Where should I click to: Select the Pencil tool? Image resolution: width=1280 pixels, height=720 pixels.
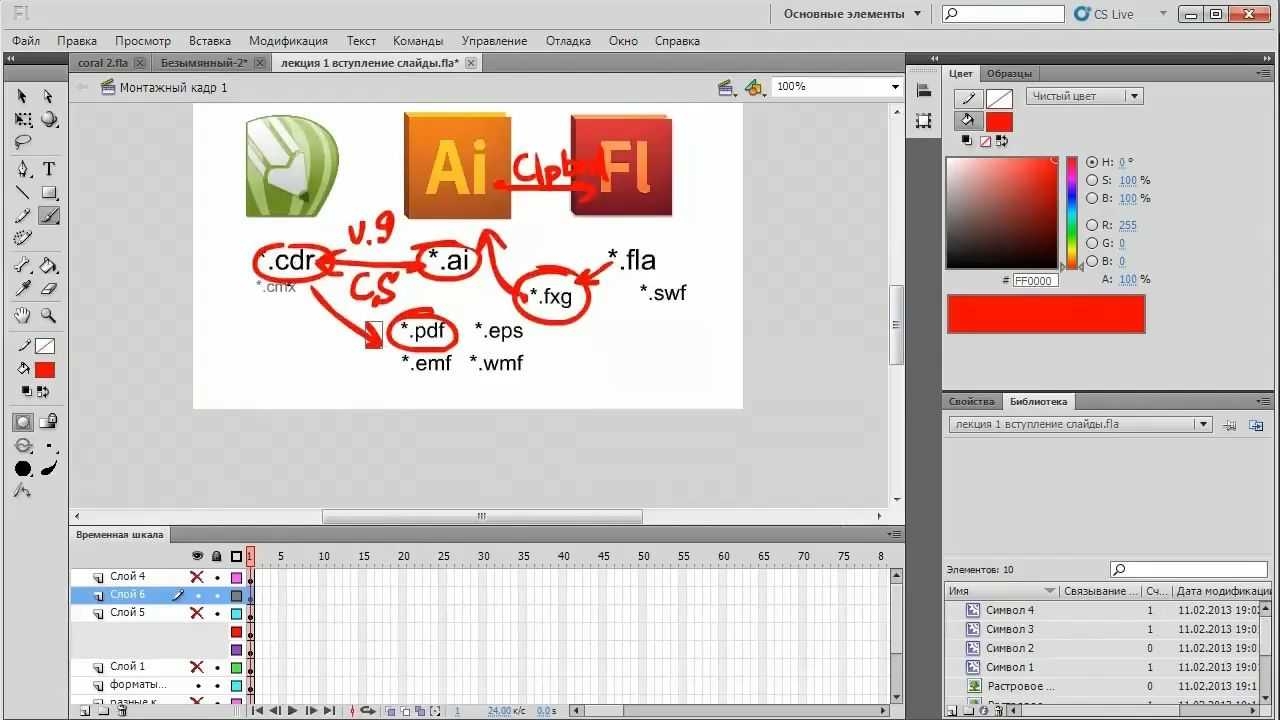[22, 215]
